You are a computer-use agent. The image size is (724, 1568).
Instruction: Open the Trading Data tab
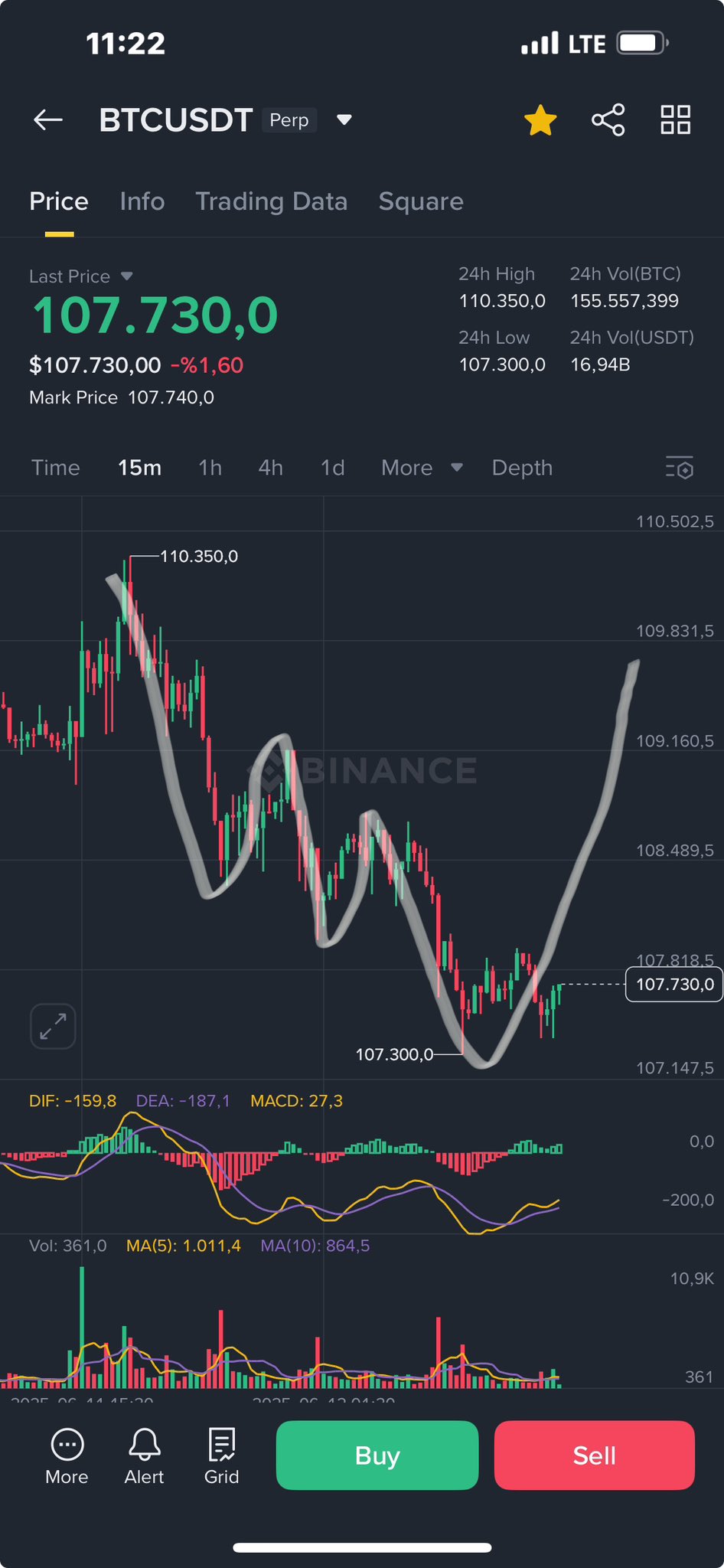tap(271, 201)
